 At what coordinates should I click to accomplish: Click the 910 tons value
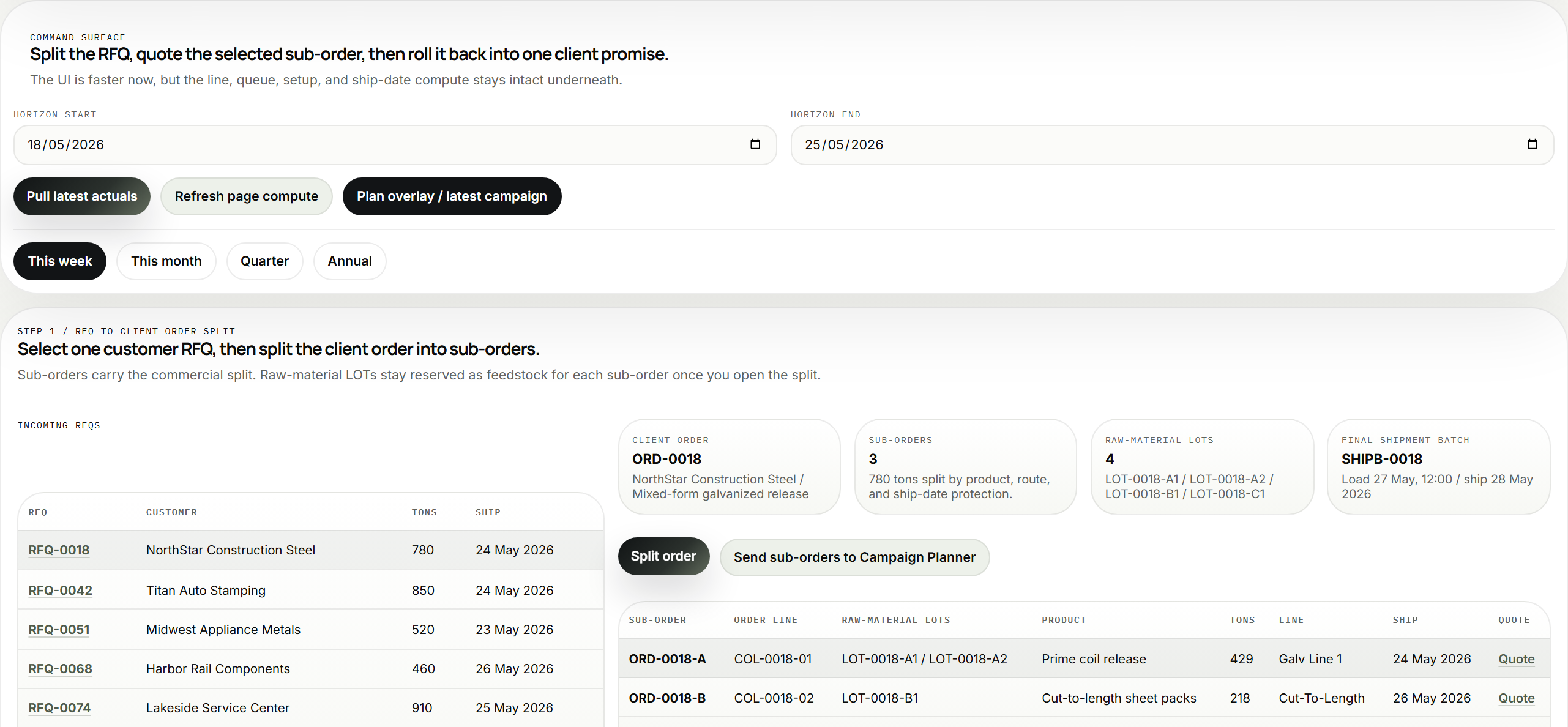point(422,708)
